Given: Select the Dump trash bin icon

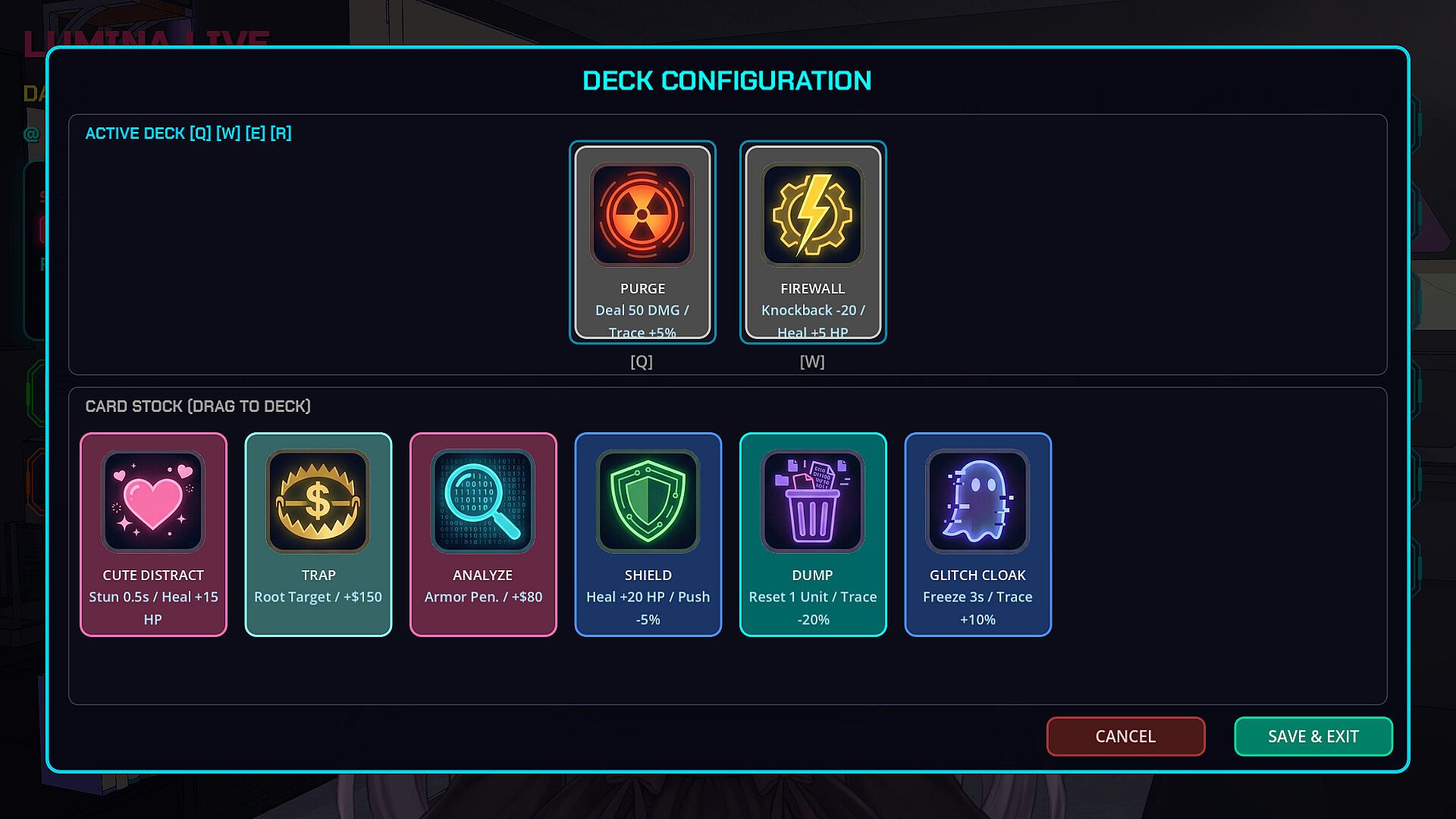Looking at the screenshot, I should 812,501.
